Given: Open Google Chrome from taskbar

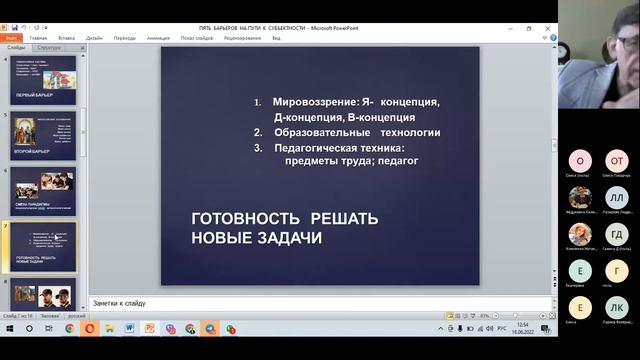Looking at the screenshot, I should click(x=70, y=329).
